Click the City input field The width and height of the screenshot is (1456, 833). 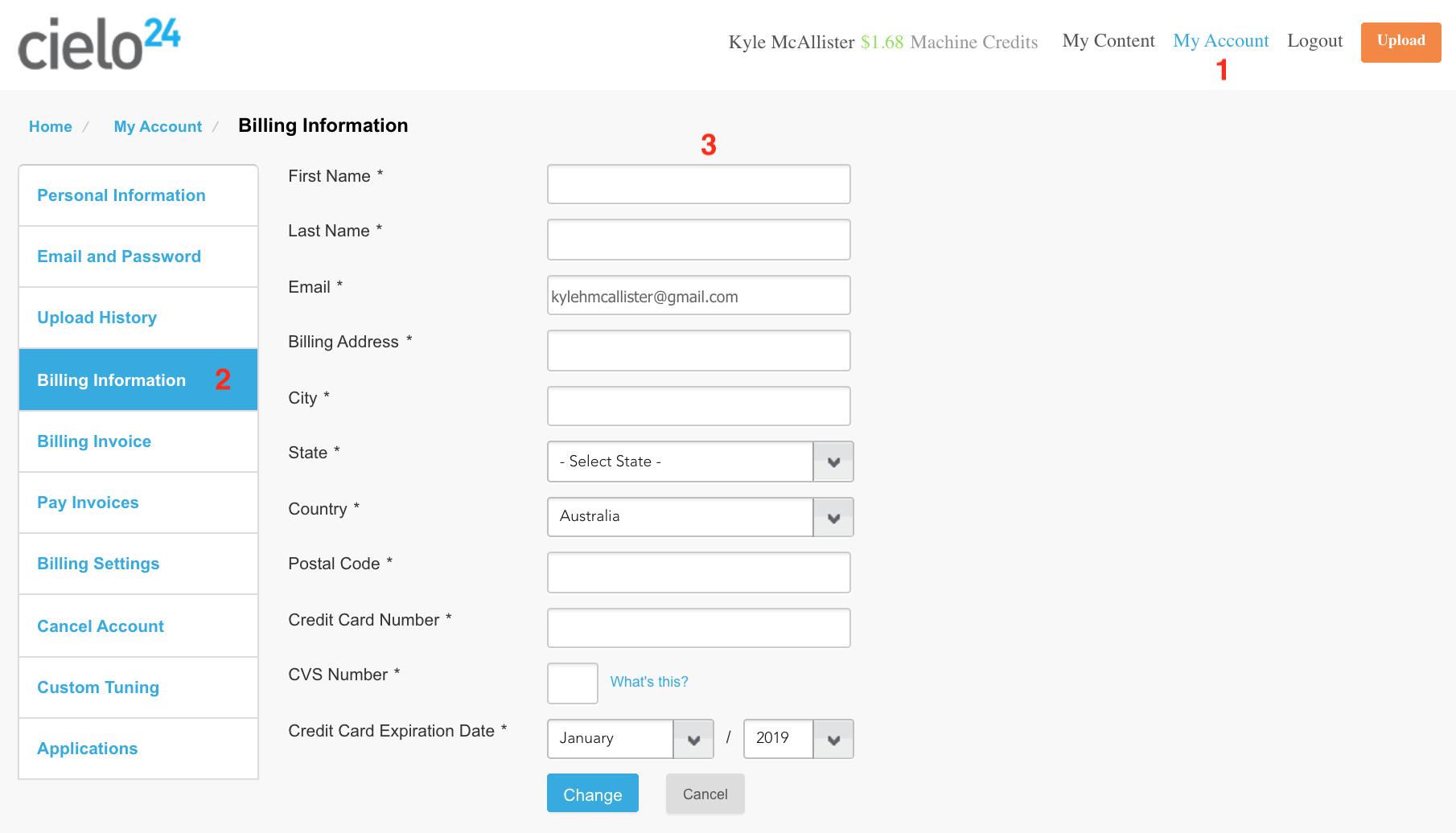(x=699, y=406)
